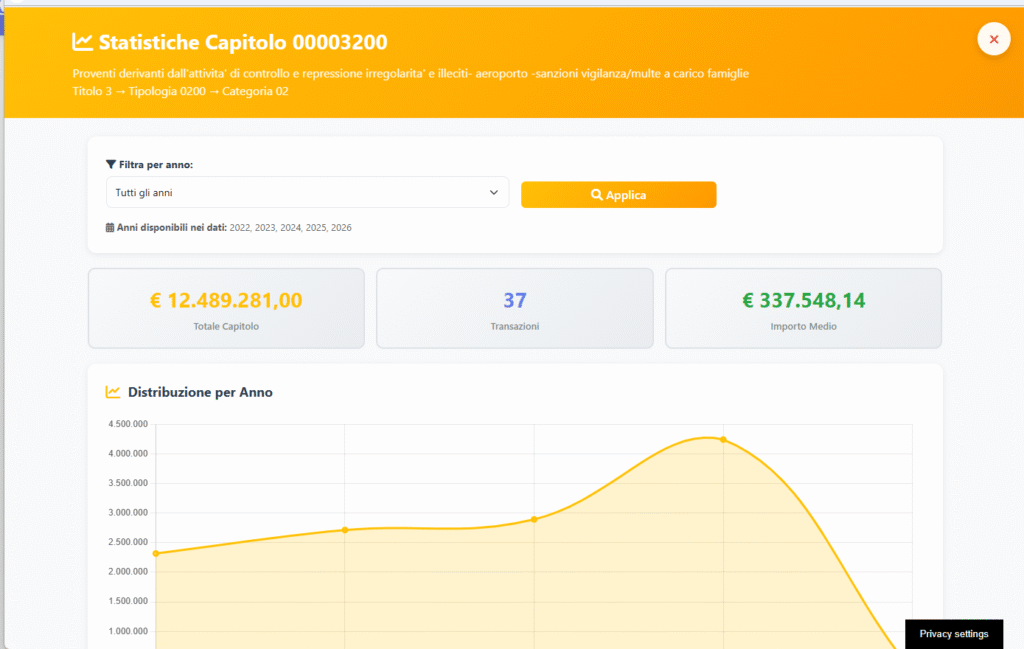Click the line-chart icon beside Distribuzione per Anno
Image resolution: width=1024 pixels, height=649 pixels.
pos(114,392)
